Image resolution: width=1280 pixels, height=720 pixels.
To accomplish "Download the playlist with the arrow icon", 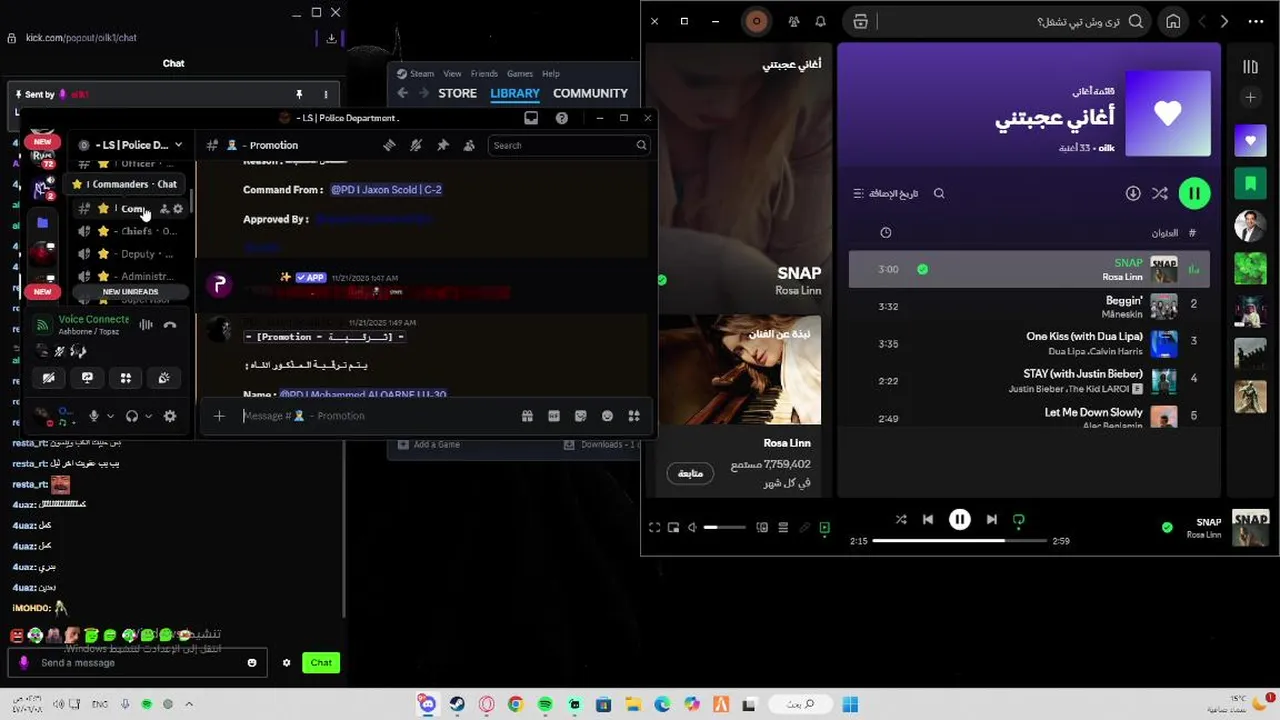I will (x=1133, y=193).
